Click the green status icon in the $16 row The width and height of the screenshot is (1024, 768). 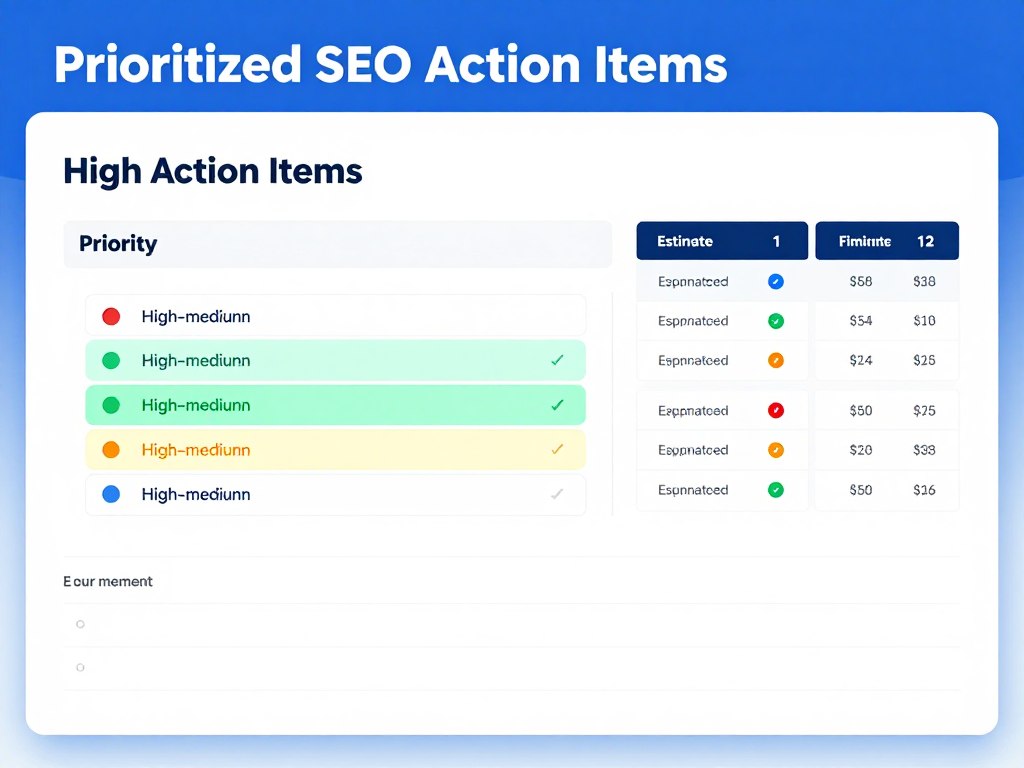click(x=776, y=490)
